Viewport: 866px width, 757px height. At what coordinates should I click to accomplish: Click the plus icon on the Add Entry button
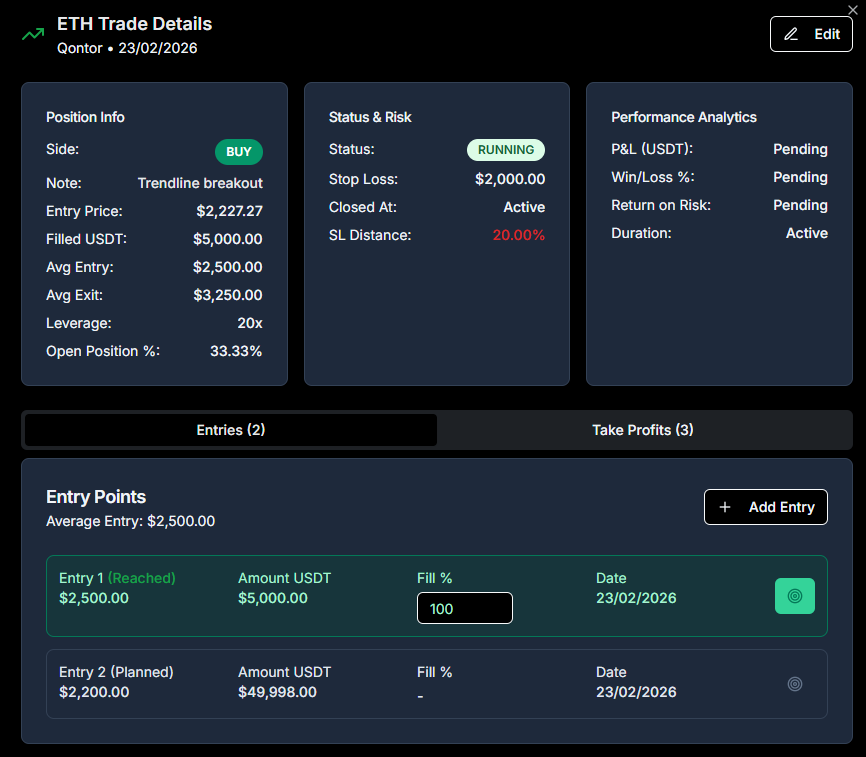(725, 507)
